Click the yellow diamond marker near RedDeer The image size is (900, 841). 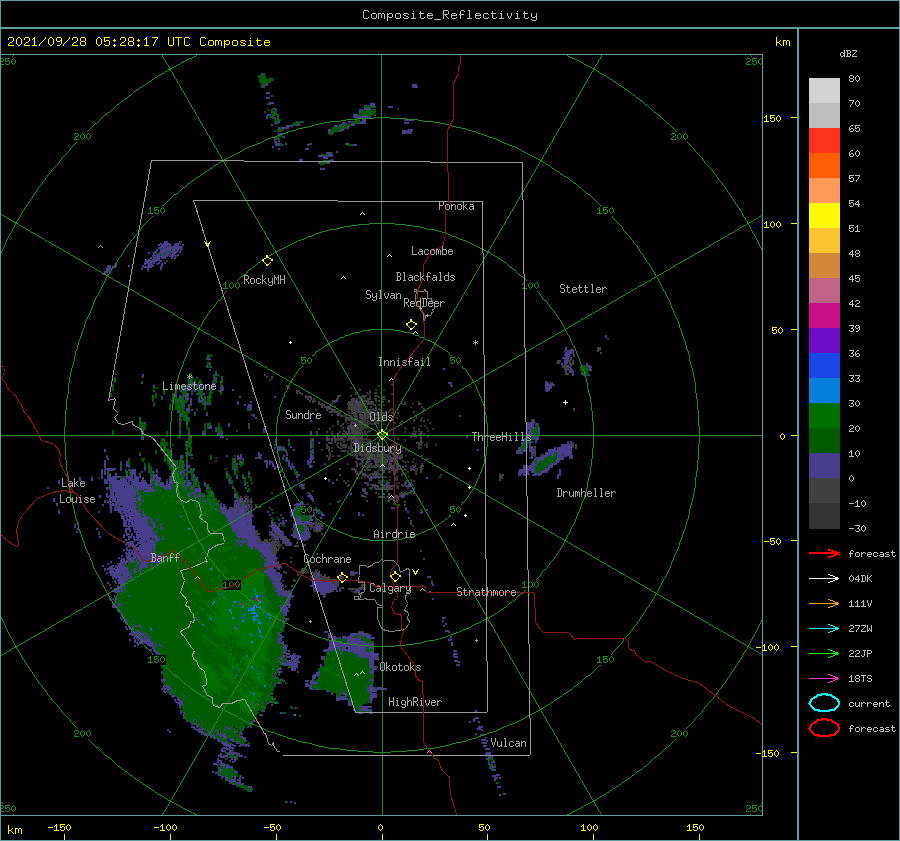(411, 325)
